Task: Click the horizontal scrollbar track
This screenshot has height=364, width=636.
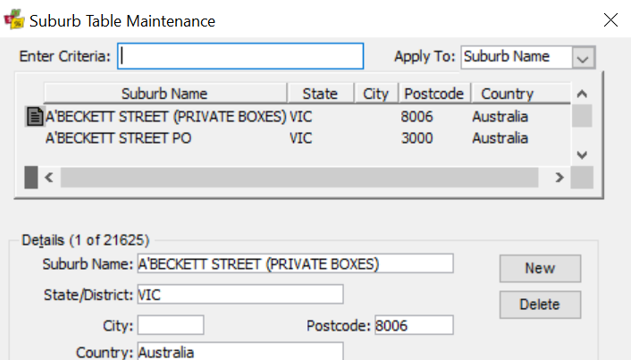Action: [x=299, y=177]
